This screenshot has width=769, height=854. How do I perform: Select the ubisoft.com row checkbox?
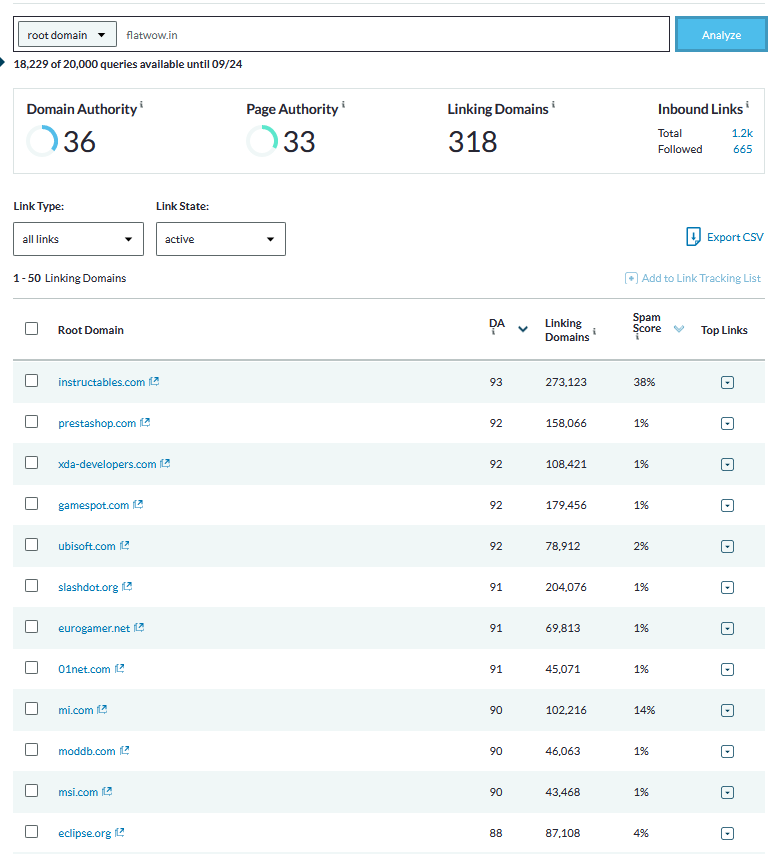tap(32, 545)
